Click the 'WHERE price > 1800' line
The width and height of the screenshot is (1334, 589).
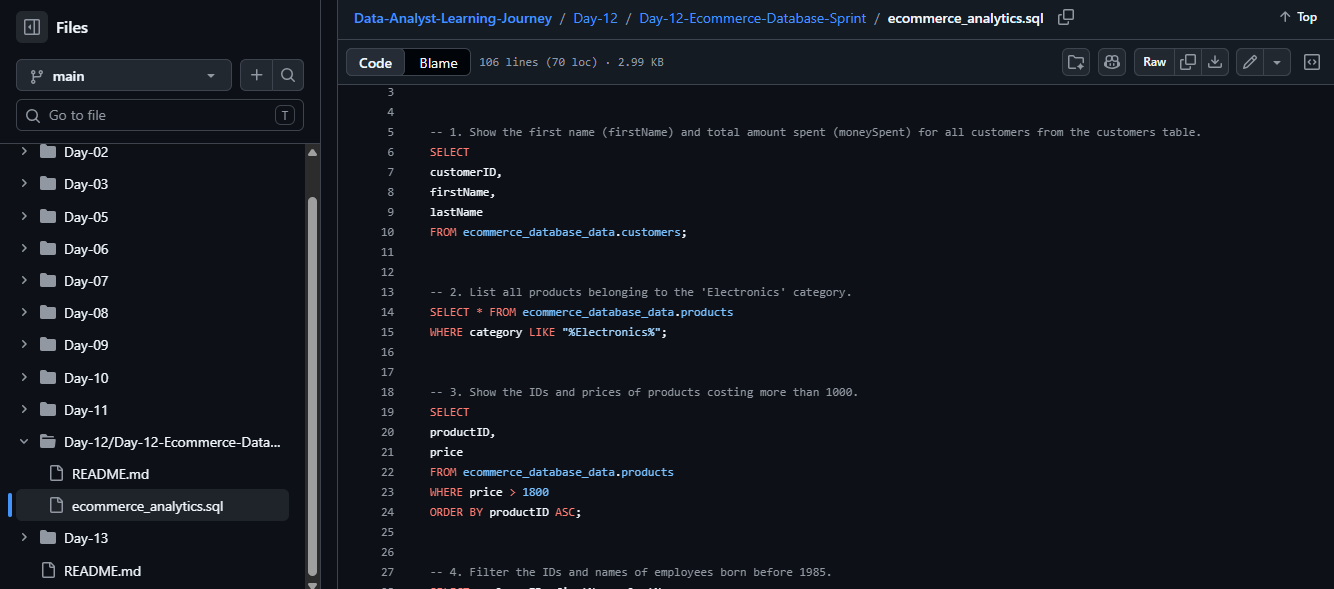click(x=489, y=492)
